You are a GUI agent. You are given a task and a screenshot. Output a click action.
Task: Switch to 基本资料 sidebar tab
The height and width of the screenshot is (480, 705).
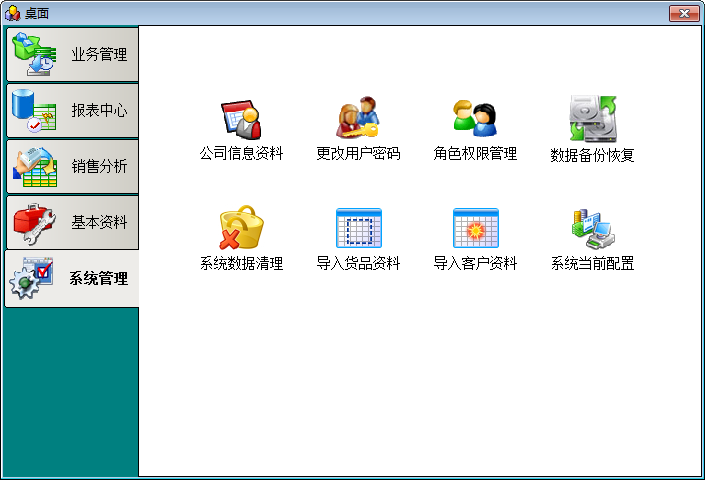pyautogui.click(x=72, y=222)
